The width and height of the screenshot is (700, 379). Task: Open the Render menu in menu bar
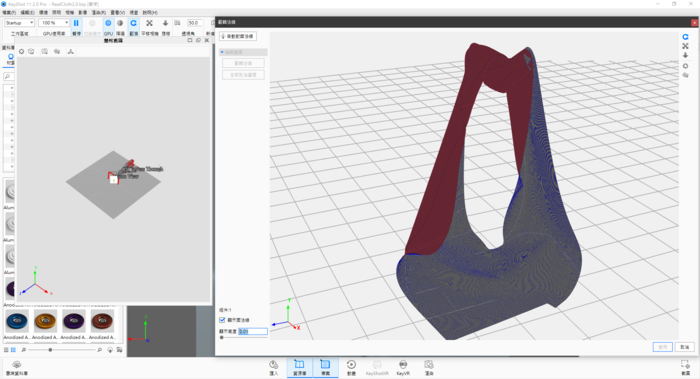pyautogui.click(x=99, y=12)
